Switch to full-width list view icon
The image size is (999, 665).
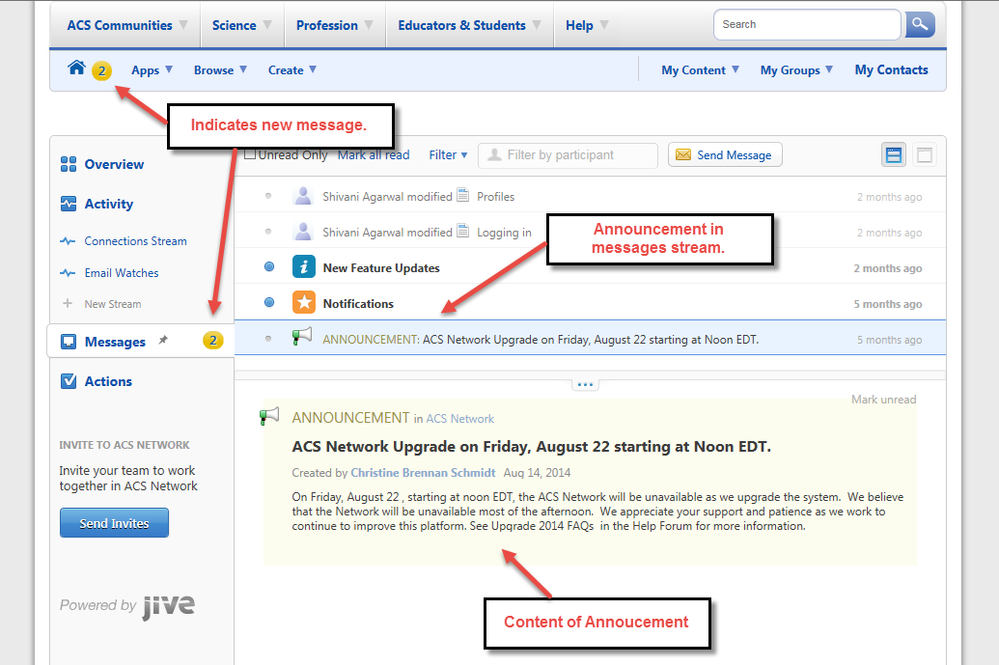[x=925, y=155]
